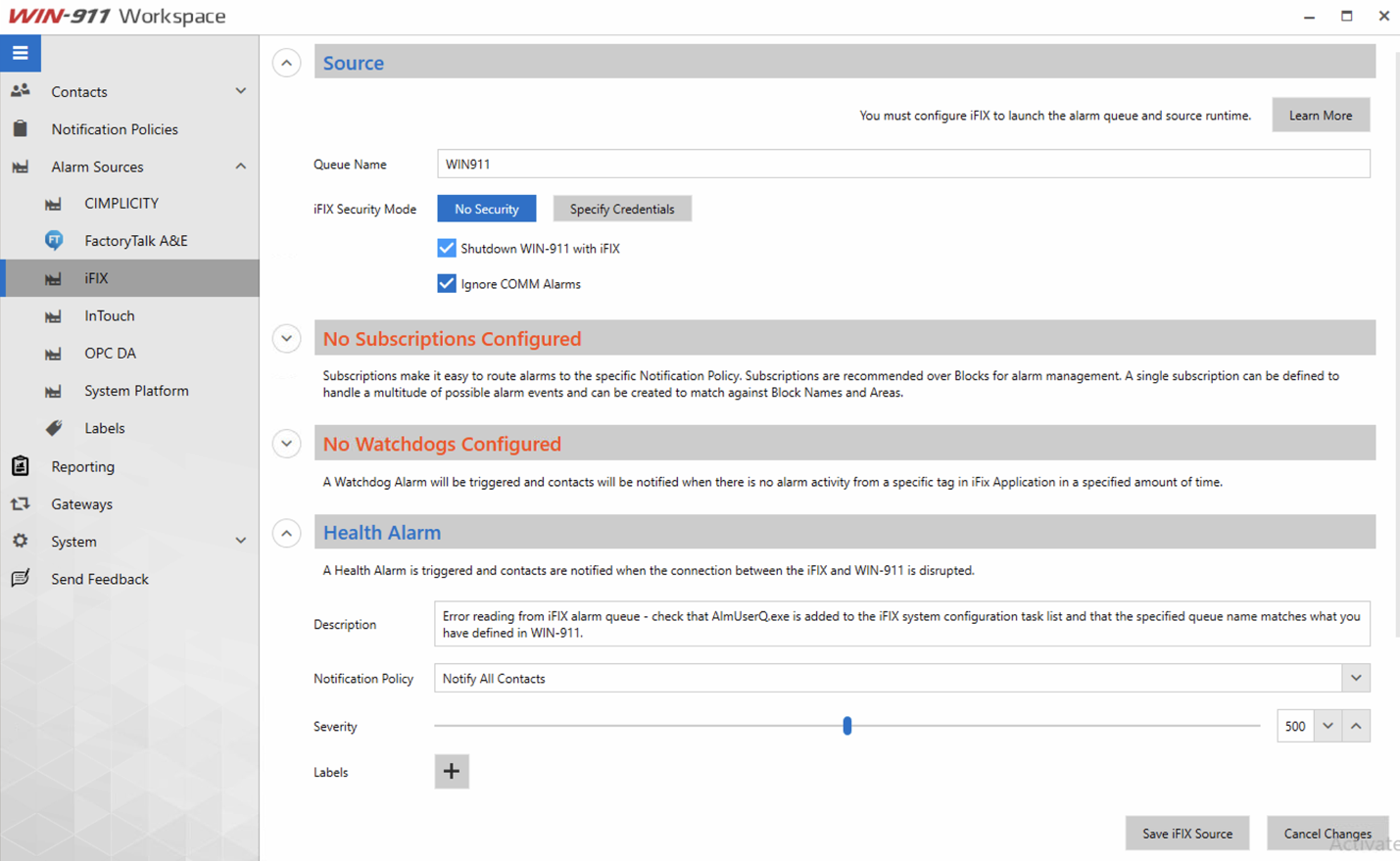Click the Alarm Sources factory icon
This screenshot has height=861, width=1400.
click(20, 167)
